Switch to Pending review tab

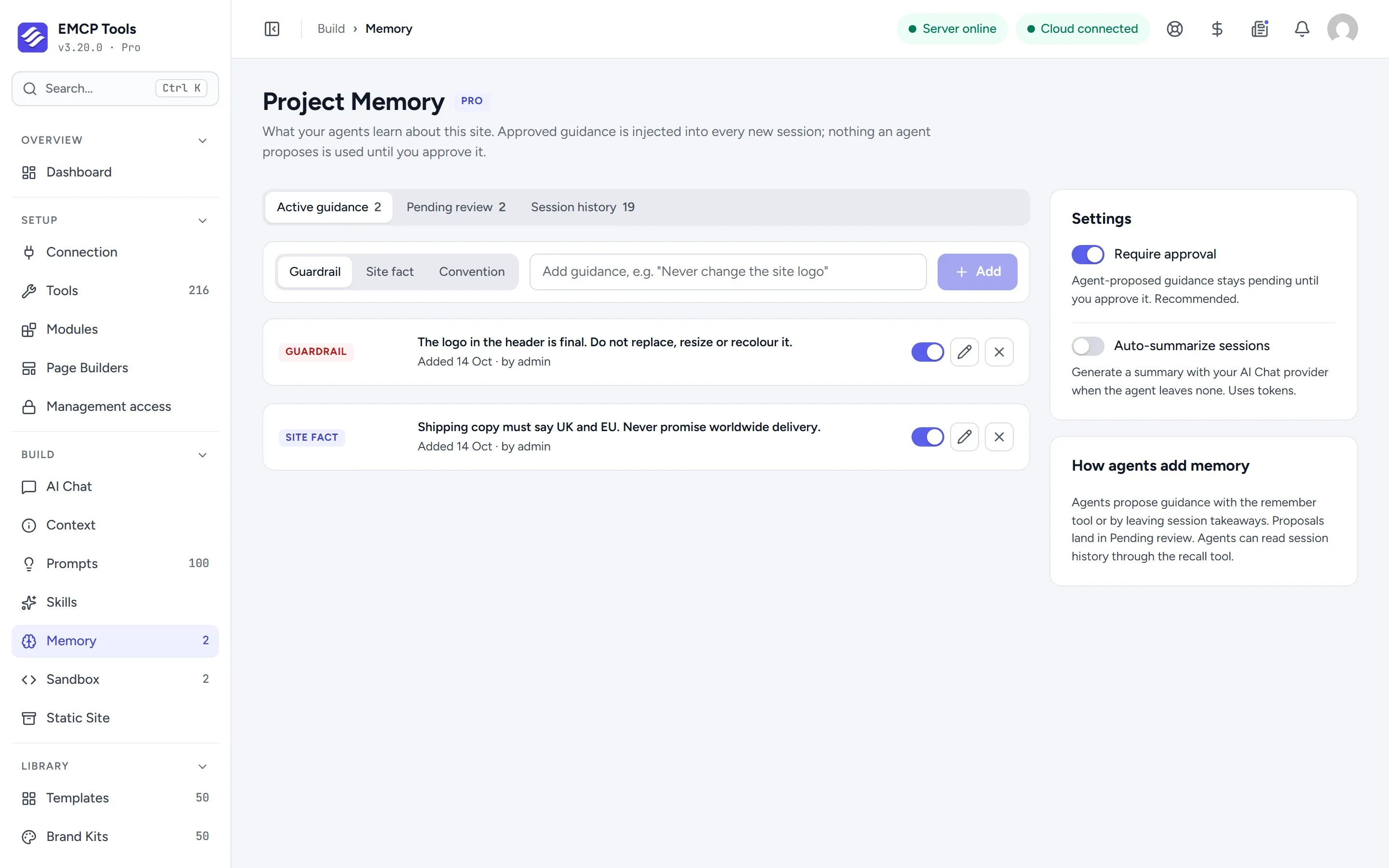(x=456, y=207)
